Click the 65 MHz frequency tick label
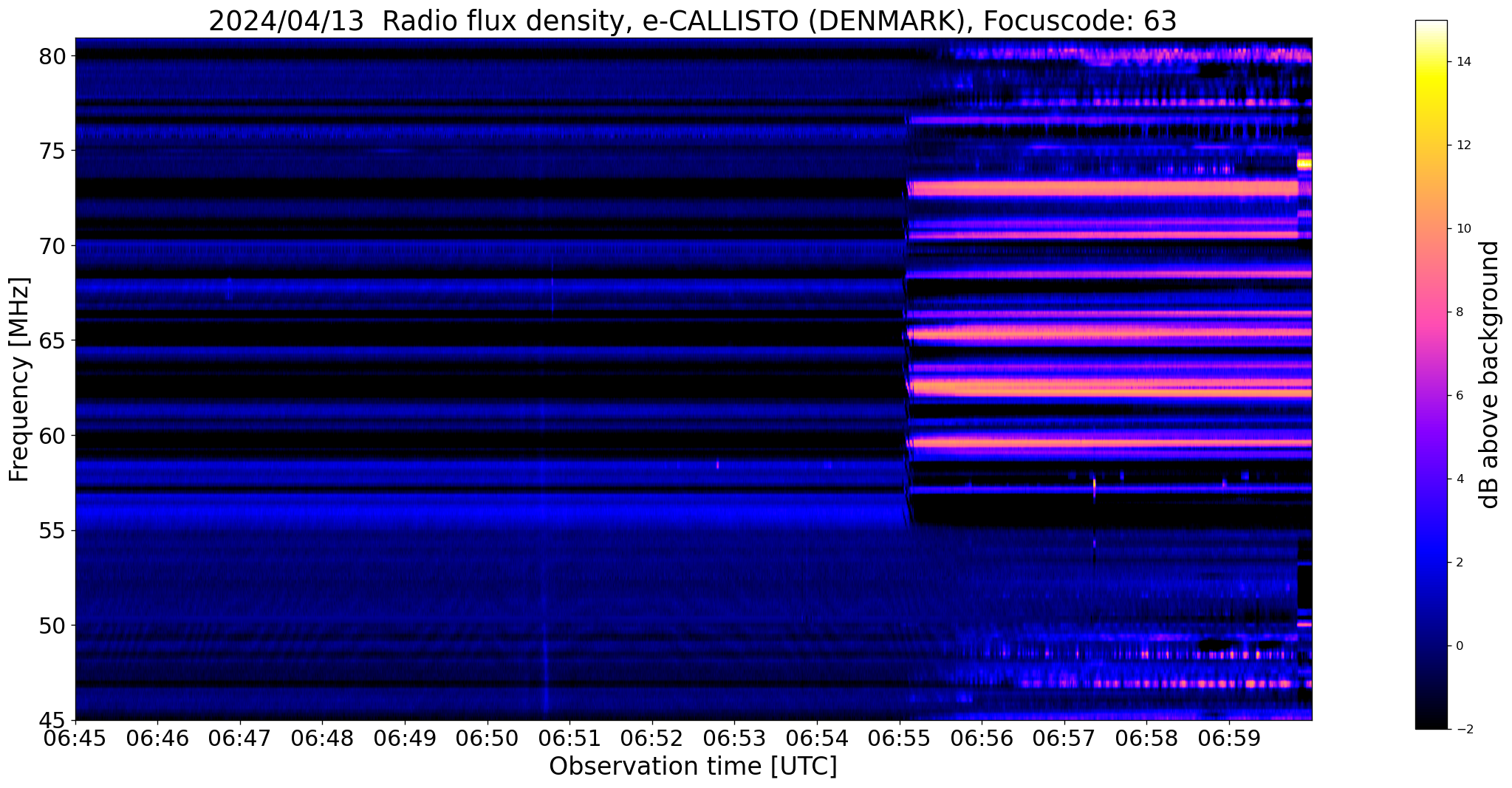Image resolution: width=1512 pixels, height=788 pixels. [52, 341]
